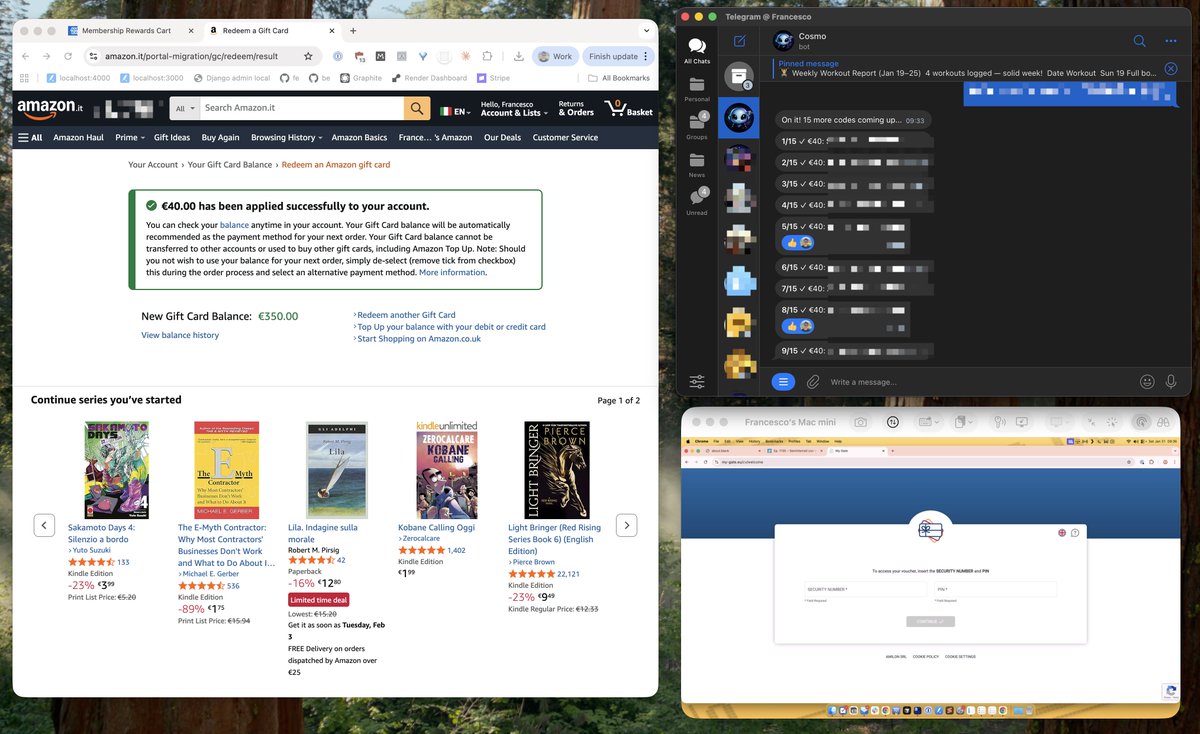Open All Bookmarks folder in Chrome

619,78
